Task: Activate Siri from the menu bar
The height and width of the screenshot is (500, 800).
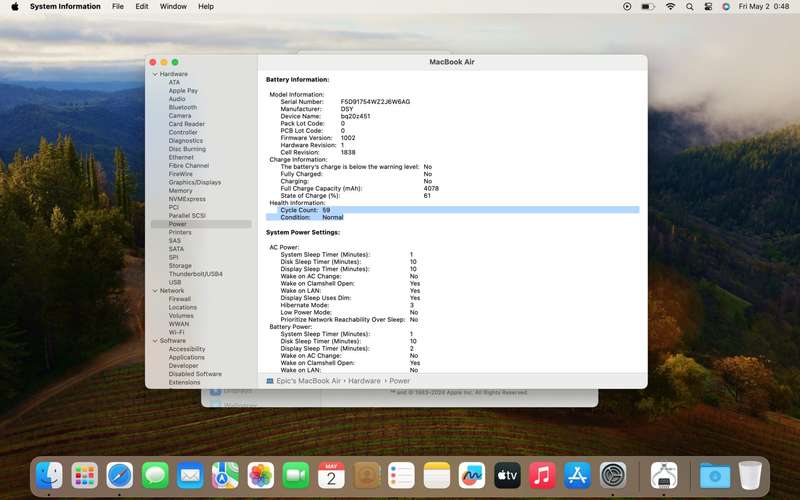Action: [726, 7]
